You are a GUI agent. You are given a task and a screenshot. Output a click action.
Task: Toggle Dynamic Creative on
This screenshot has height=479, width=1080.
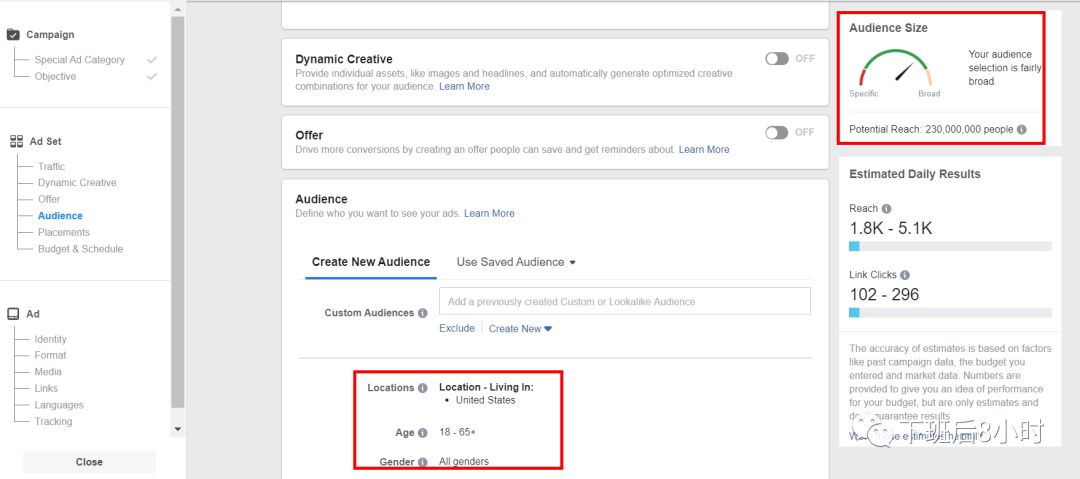(x=777, y=59)
